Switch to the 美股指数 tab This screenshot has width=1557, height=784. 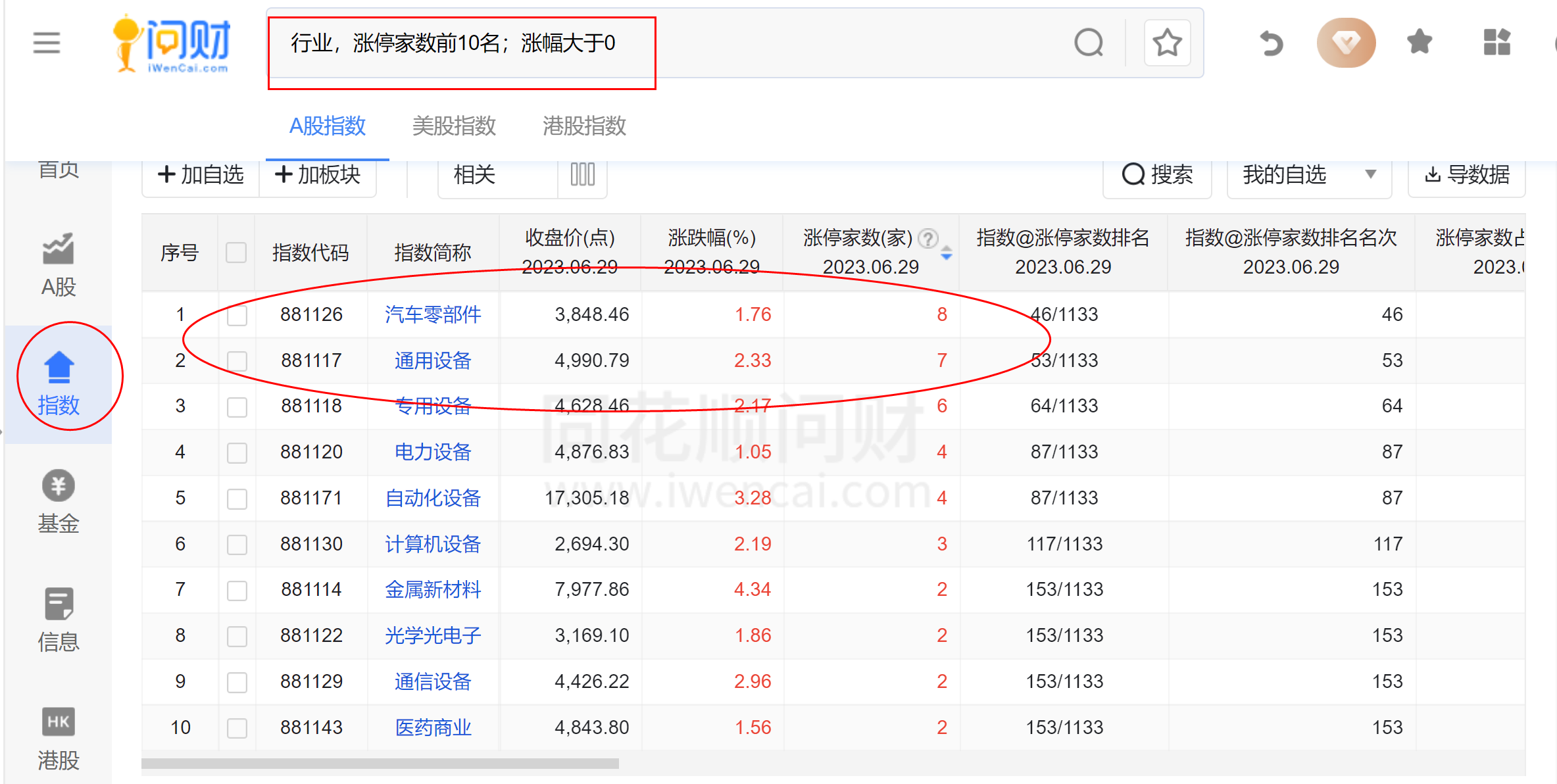[453, 126]
